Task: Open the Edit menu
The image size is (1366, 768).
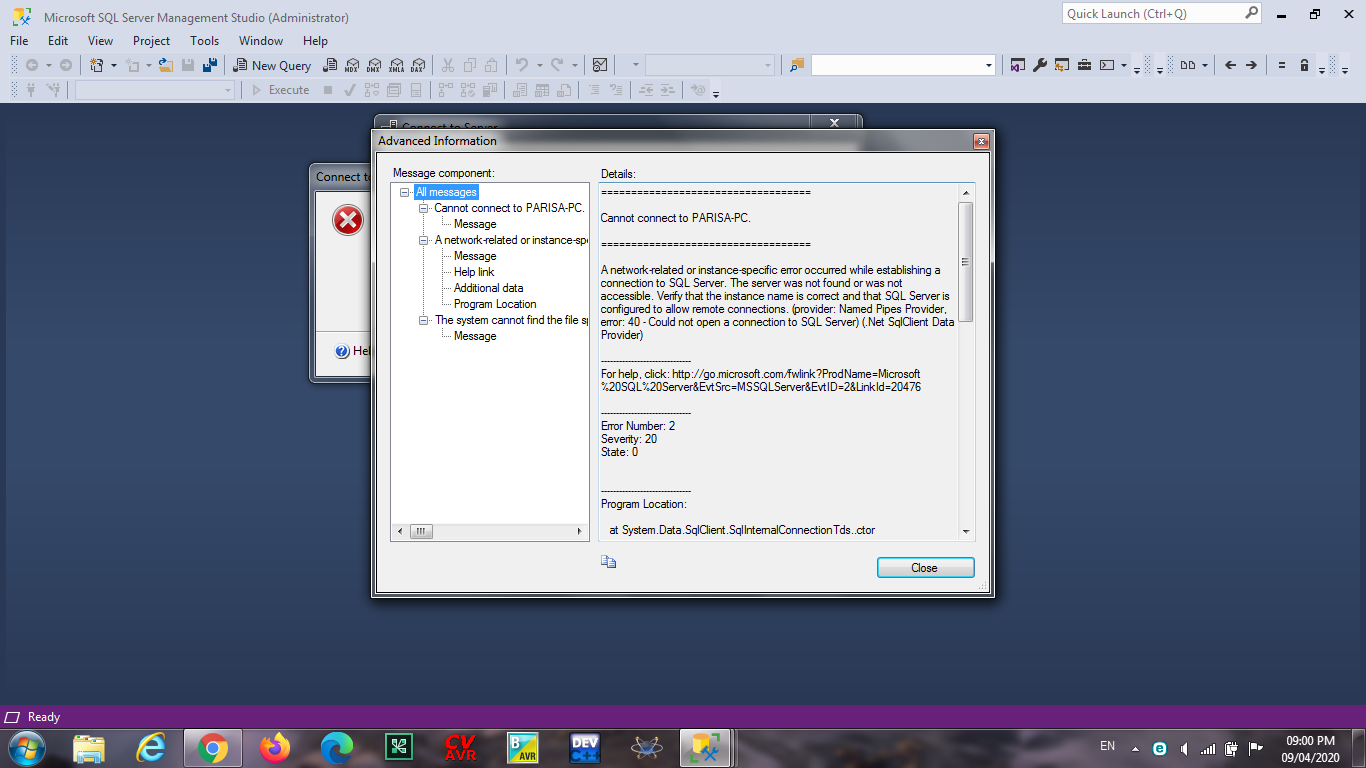Action: 58,41
